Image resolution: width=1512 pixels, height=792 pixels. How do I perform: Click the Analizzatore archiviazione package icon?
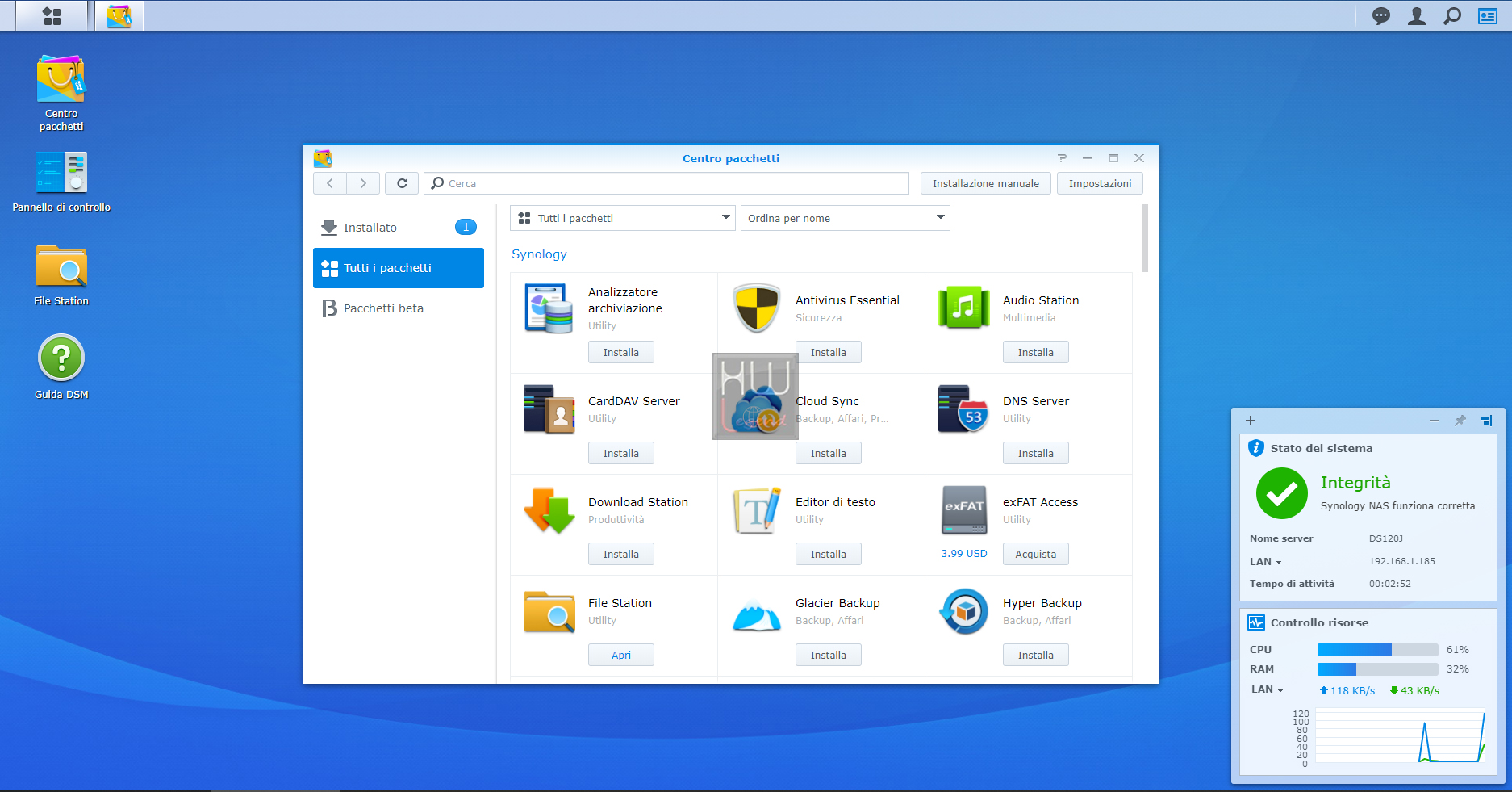point(549,308)
